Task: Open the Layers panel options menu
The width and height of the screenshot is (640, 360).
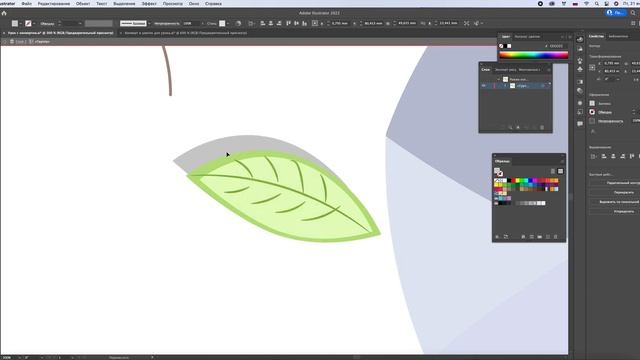Action: (x=549, y=70)
